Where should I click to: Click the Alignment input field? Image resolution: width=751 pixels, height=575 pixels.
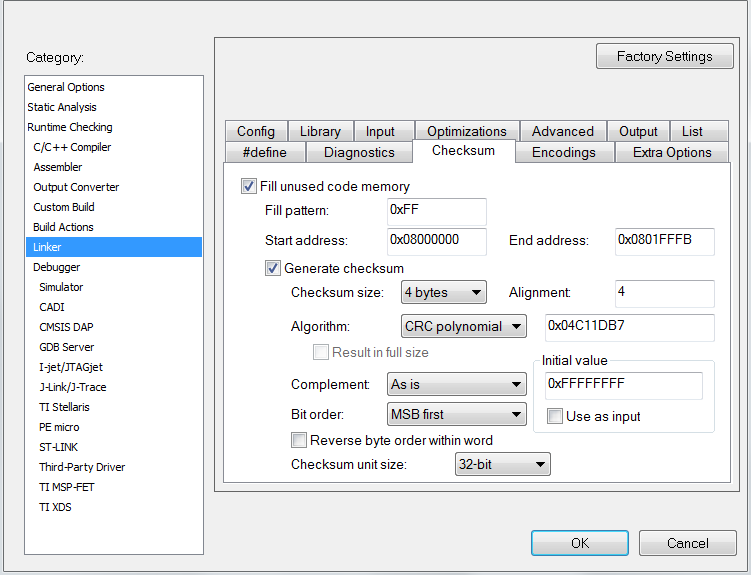[665, 293]
